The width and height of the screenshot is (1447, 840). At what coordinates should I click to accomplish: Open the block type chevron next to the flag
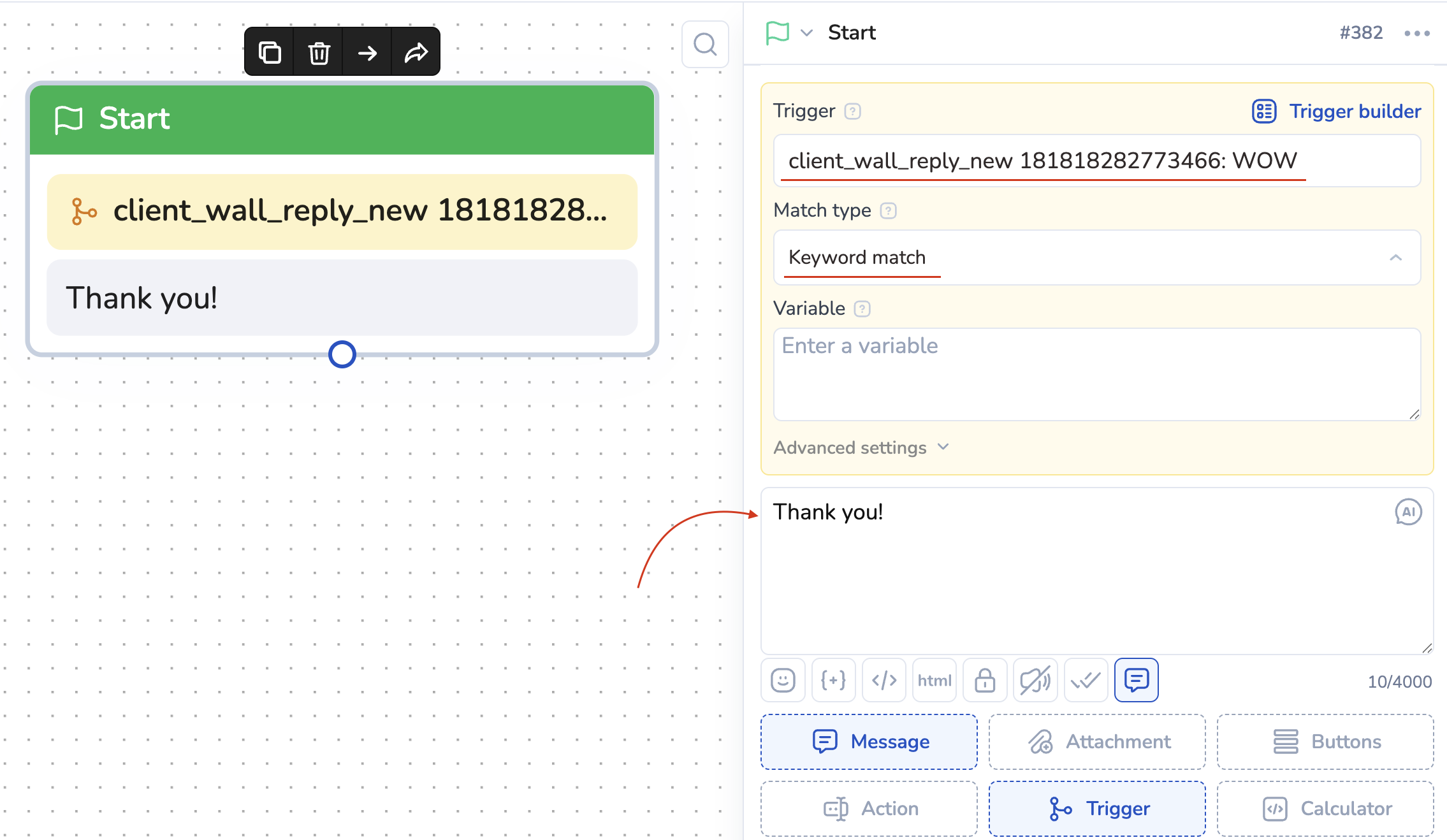tap(806, 33)
